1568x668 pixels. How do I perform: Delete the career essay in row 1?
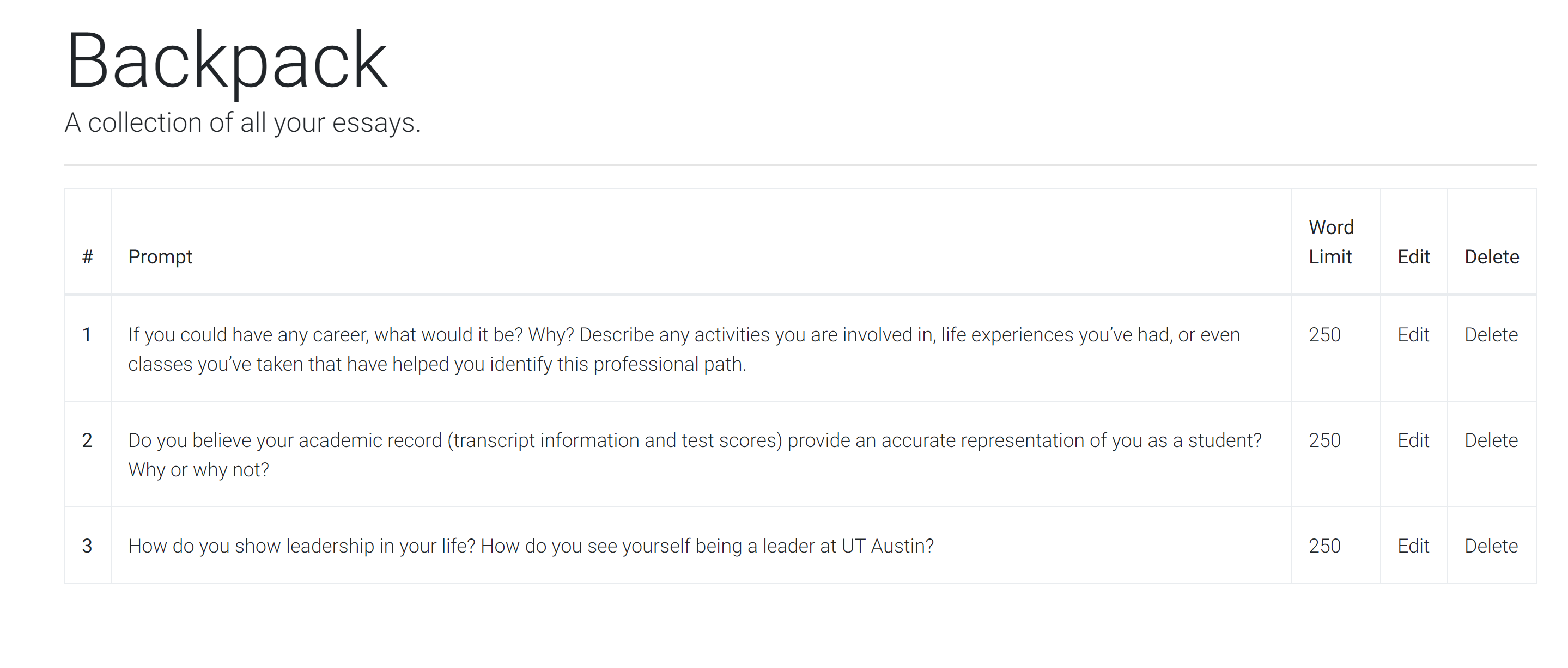coord(1491,335)
